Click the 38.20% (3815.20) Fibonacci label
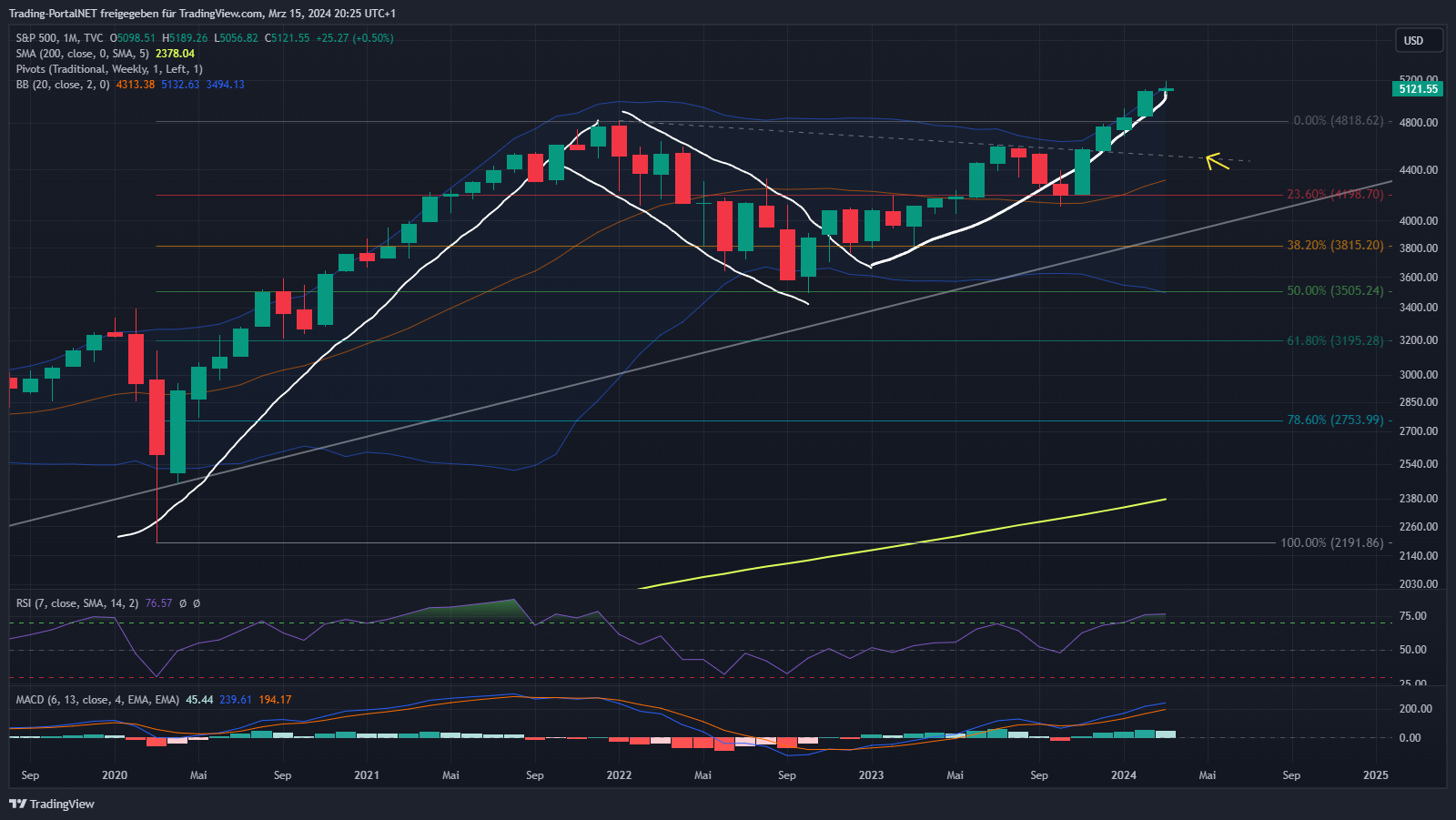Viewport: 1456px width, 820px height. coord(1334,246)
